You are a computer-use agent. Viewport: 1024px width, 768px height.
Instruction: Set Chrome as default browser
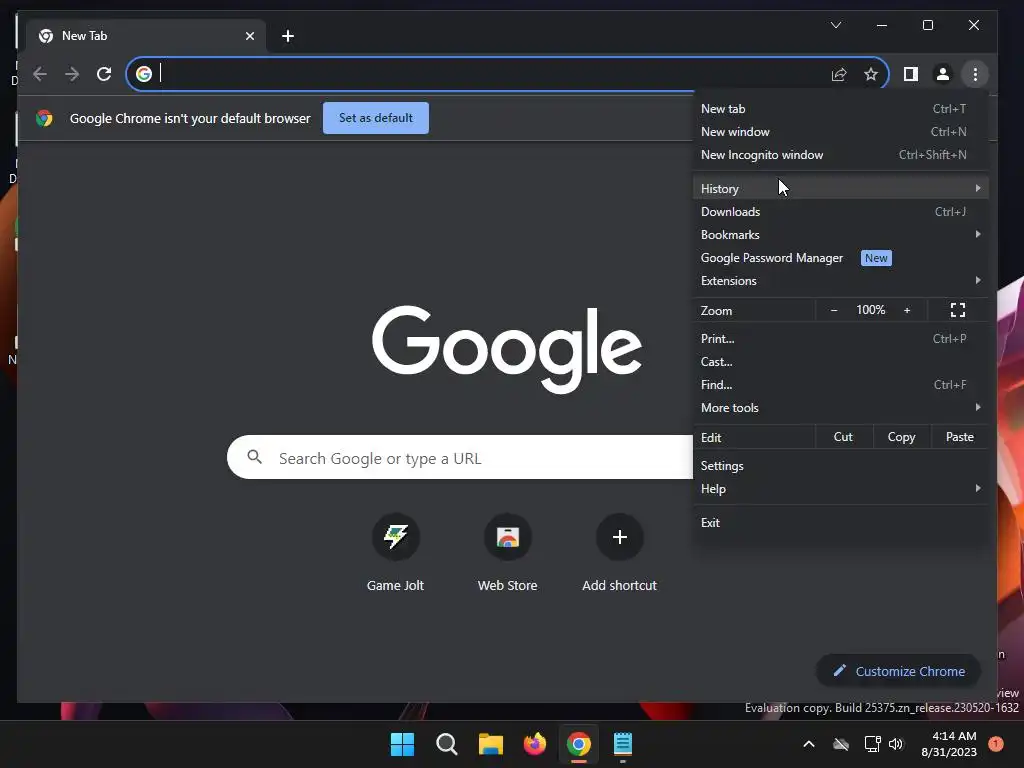click(x=376, y=118)
